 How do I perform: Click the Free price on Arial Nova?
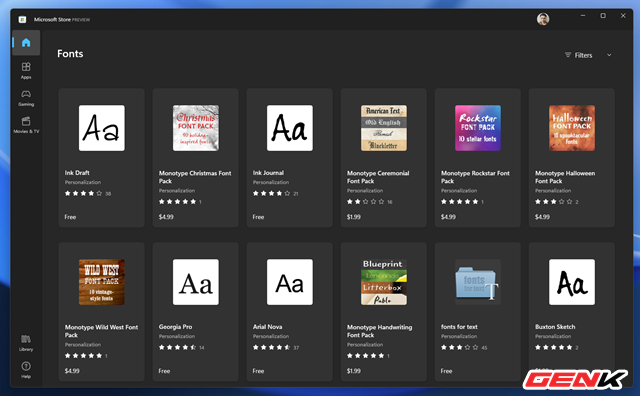click(x=258, y=371)
